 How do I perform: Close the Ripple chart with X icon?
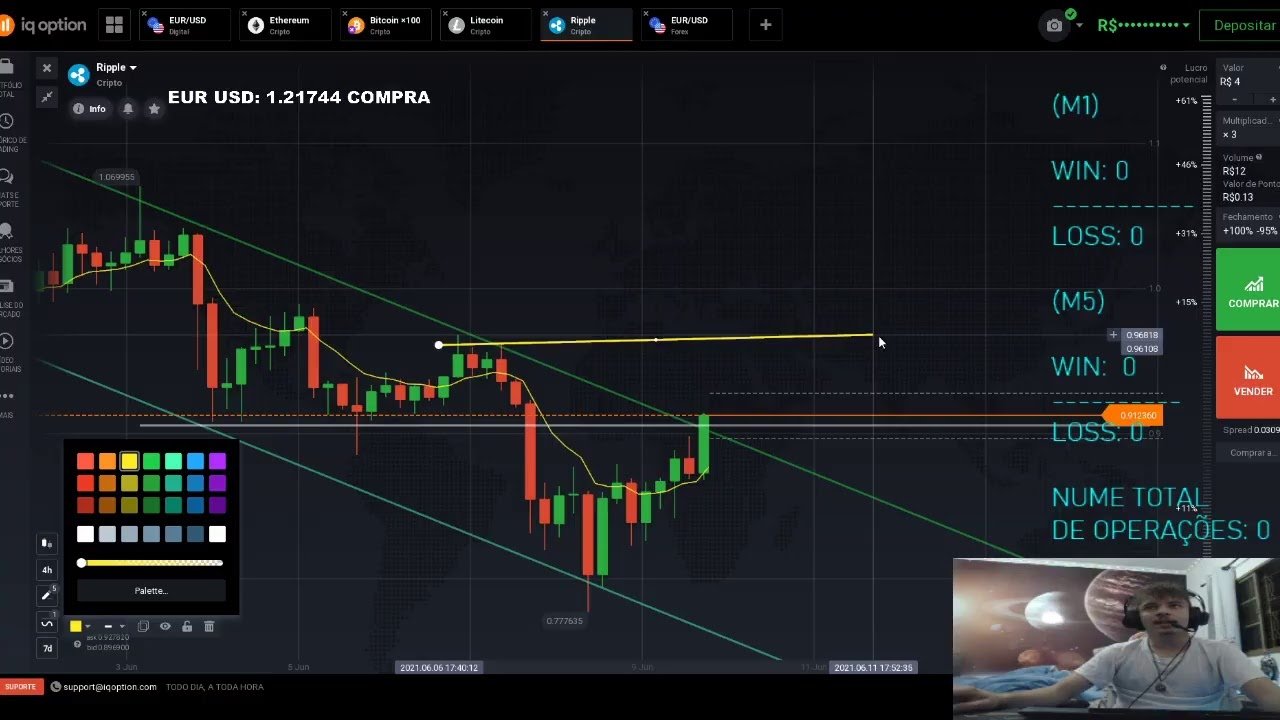tap(46, 68)
